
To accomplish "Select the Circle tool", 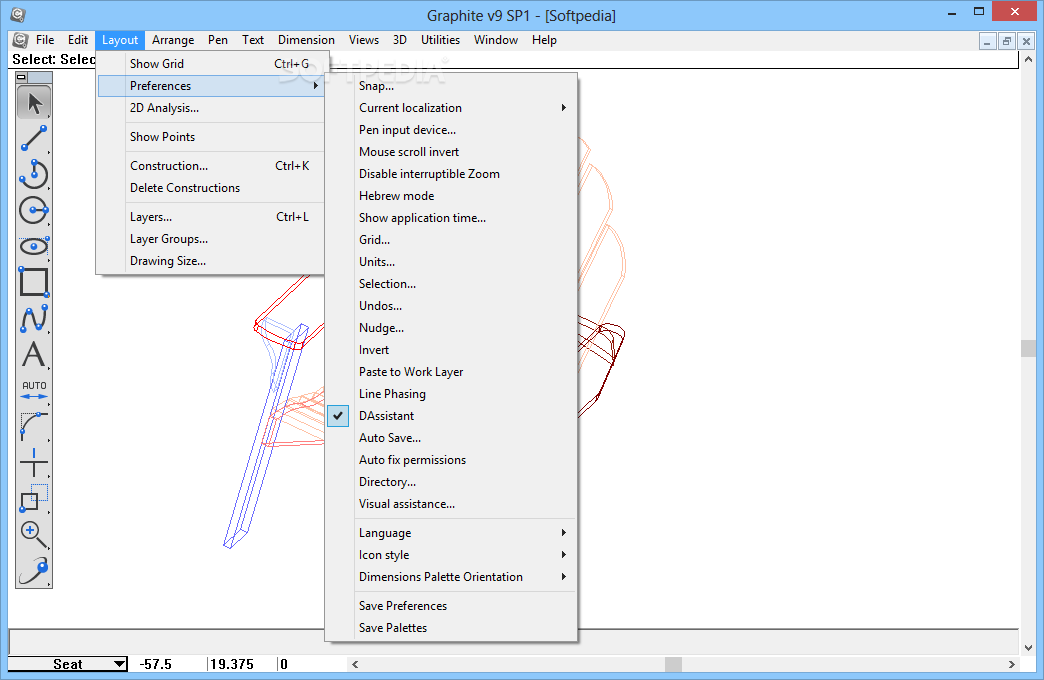I will (34, 210).
